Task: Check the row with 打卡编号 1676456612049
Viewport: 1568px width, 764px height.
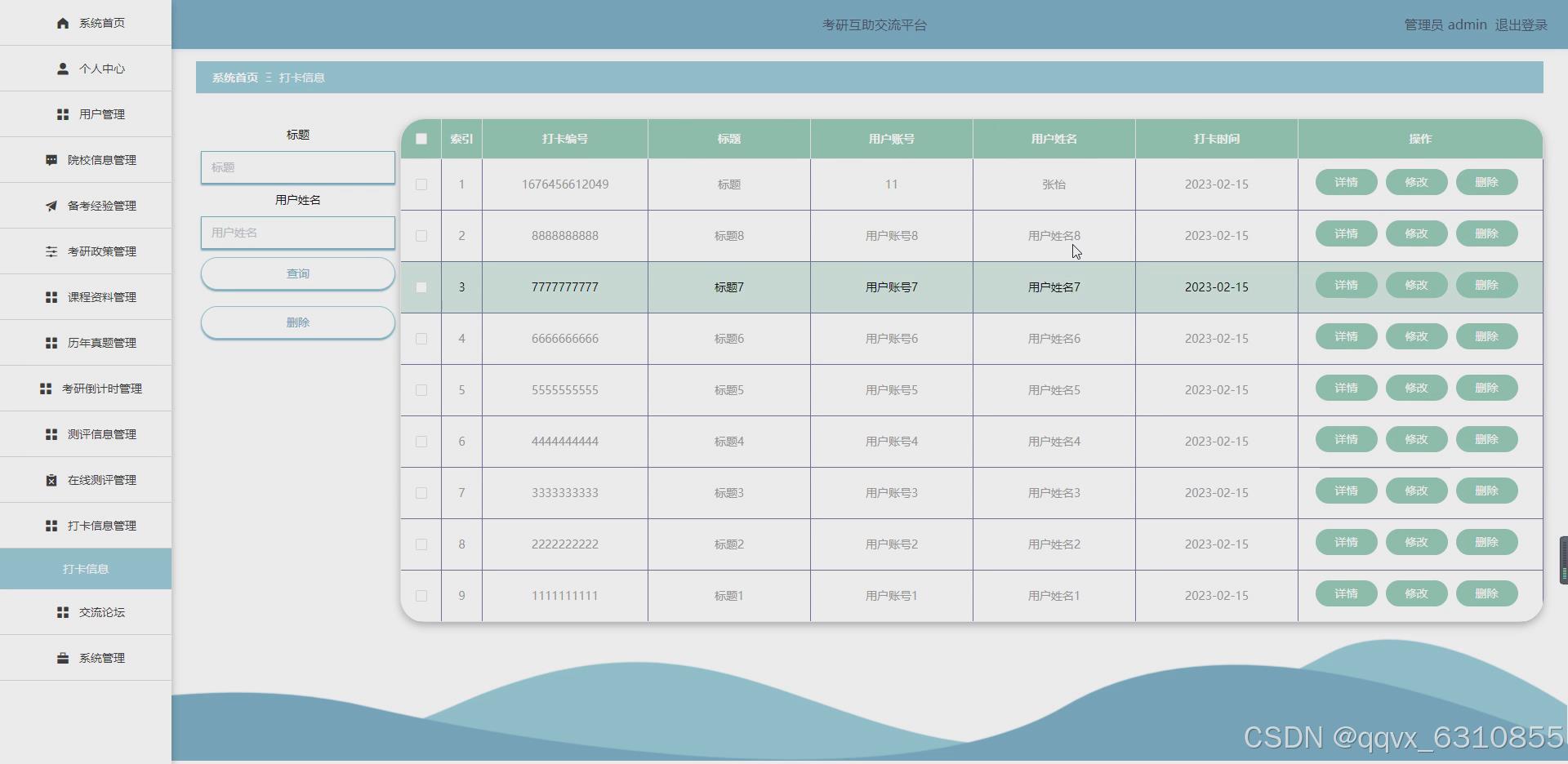Action: pyautogui.click(x=421, y=184)
